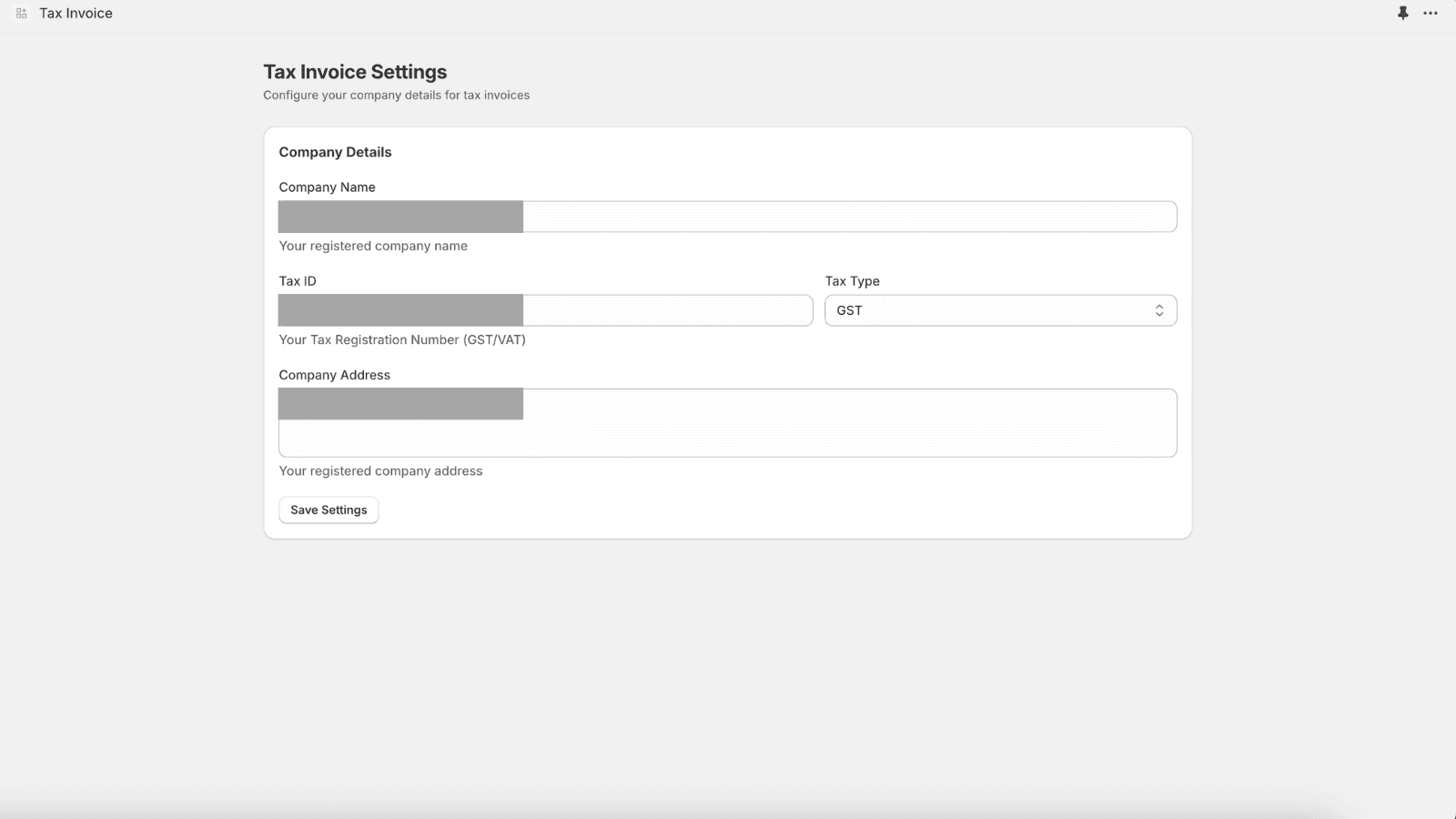This screenshot has width=1456, height=819.
Task: Click the app grid icon beside Tax Invoice
Action: (22, 14)
